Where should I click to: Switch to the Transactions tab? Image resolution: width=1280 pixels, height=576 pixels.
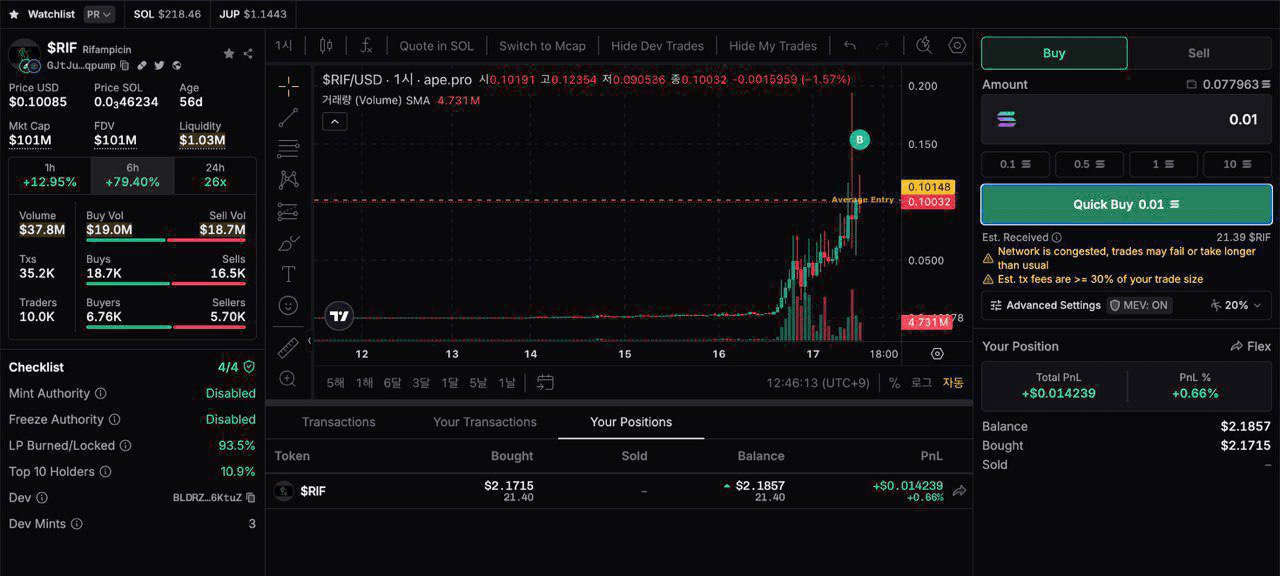[x=338, y=422]
